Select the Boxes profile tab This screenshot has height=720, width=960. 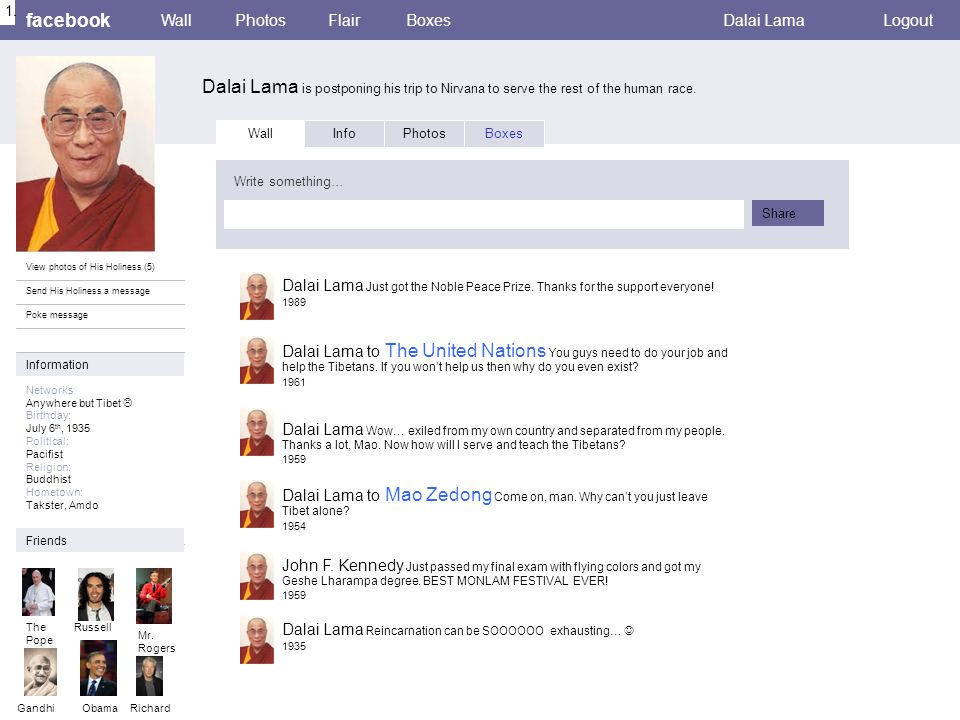coord(504,133)
